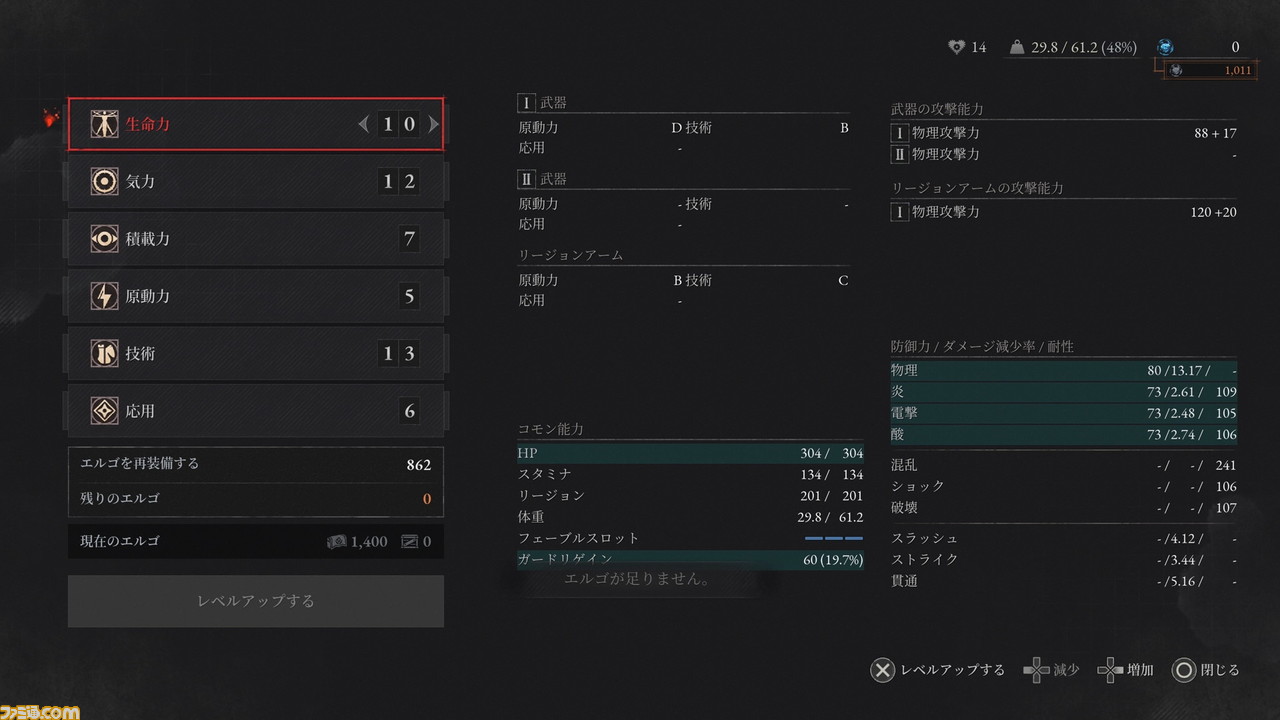
Task: Click the HP 304 / 304 row
Action: point(690,453)
